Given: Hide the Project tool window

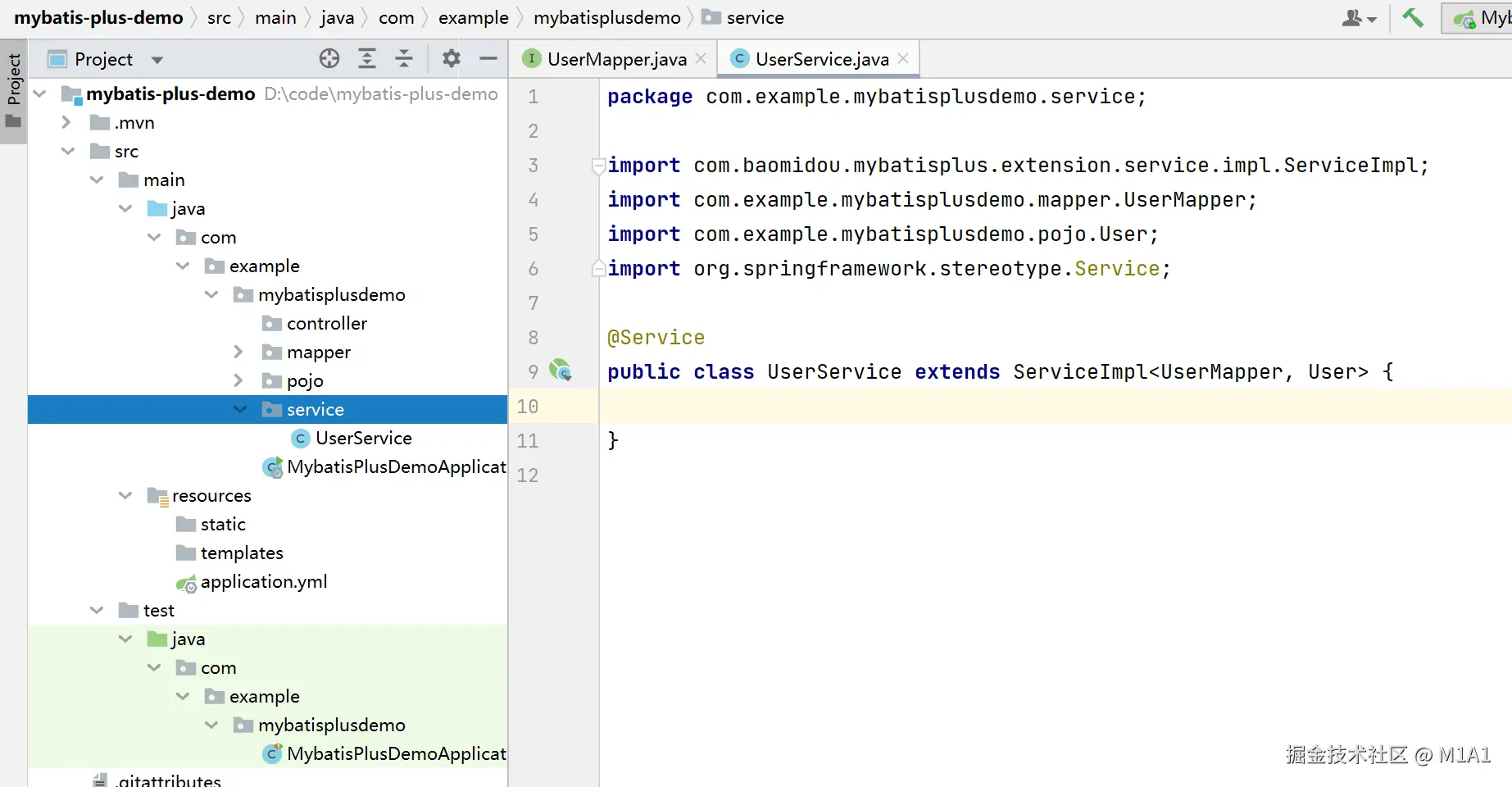Looking at the screenshot, I should (488, 58).
